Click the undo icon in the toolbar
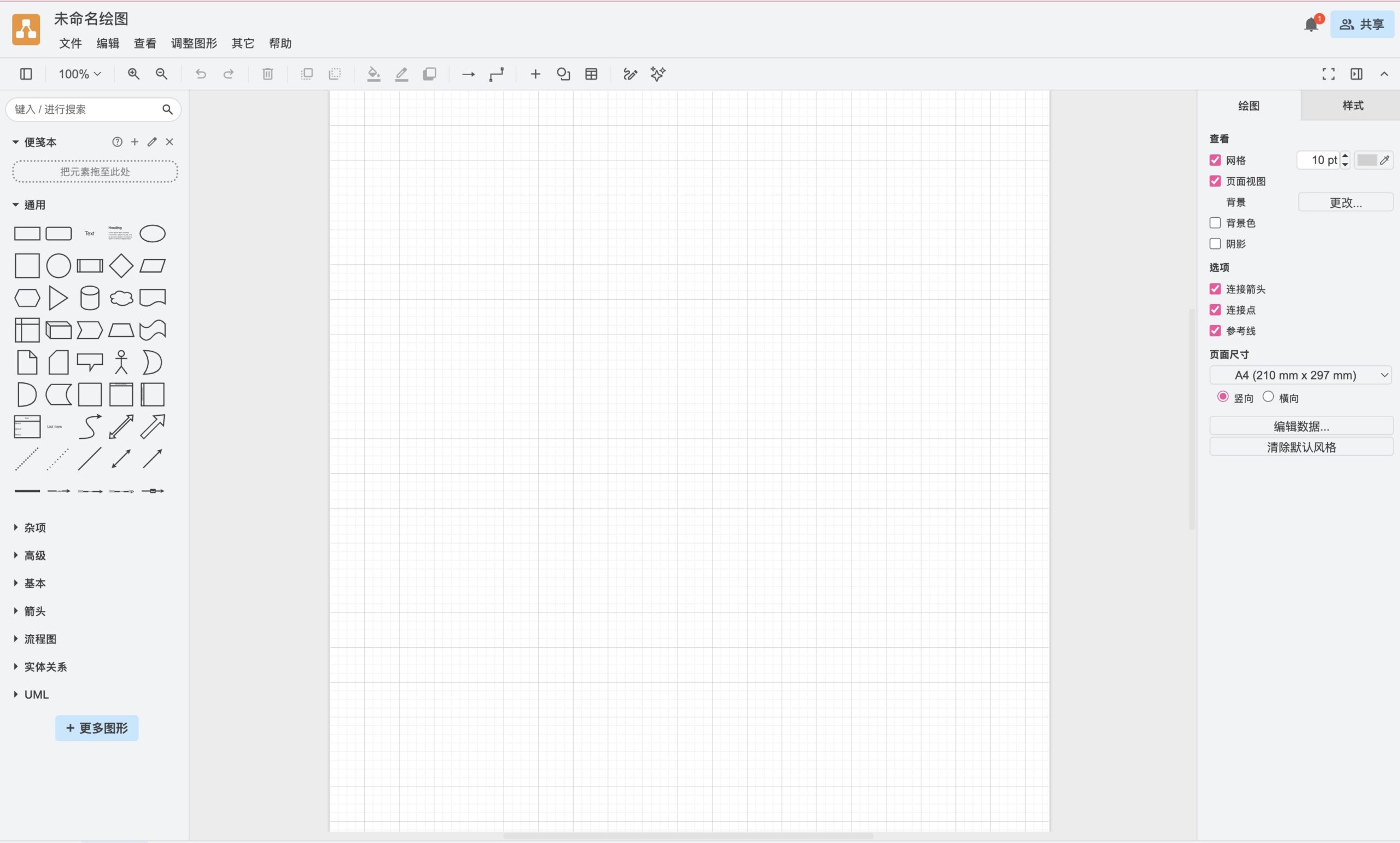This screenshot has height=843, width=1400. (200, 74)
